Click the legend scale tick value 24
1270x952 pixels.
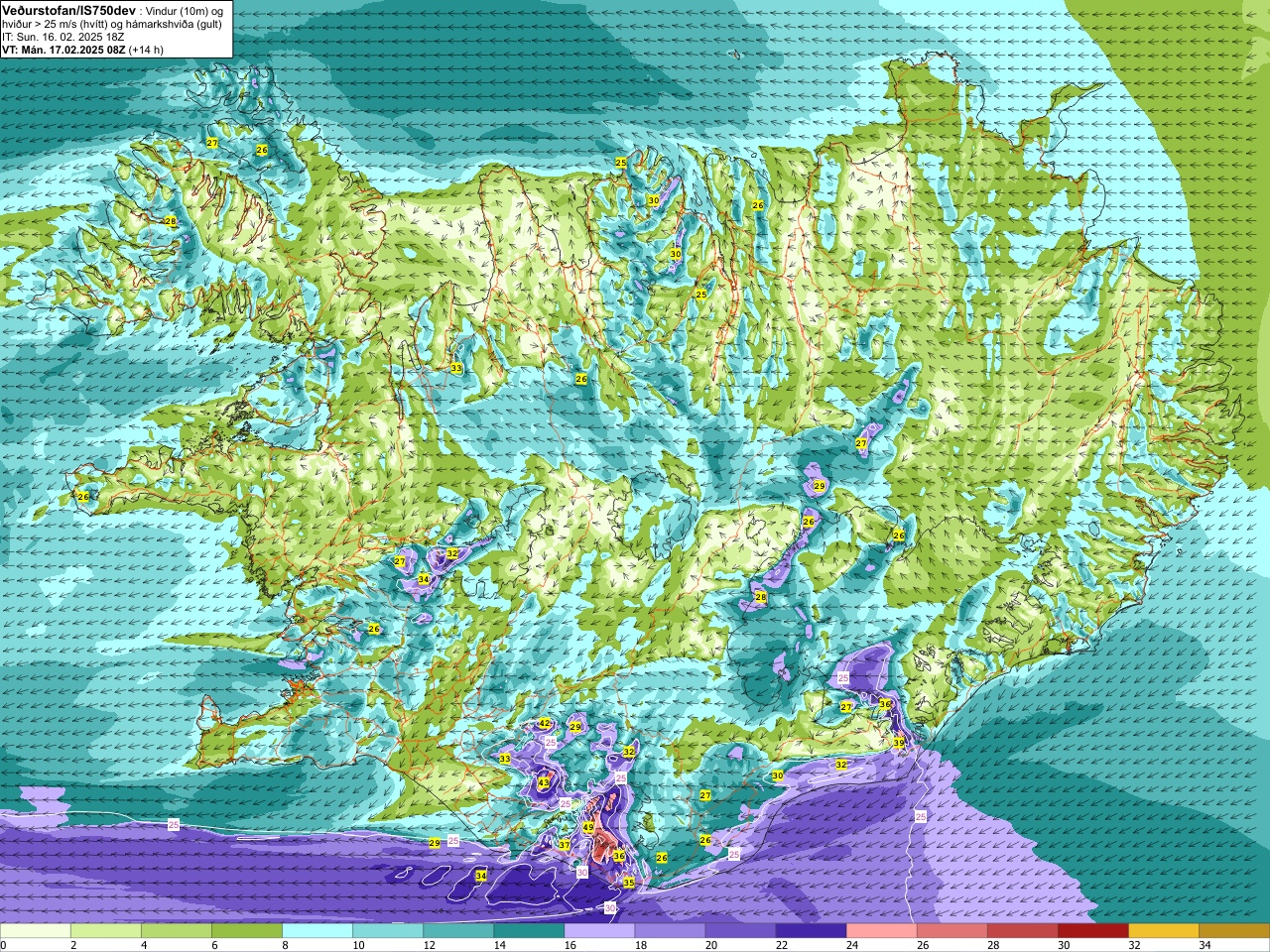tap(852, 945)
